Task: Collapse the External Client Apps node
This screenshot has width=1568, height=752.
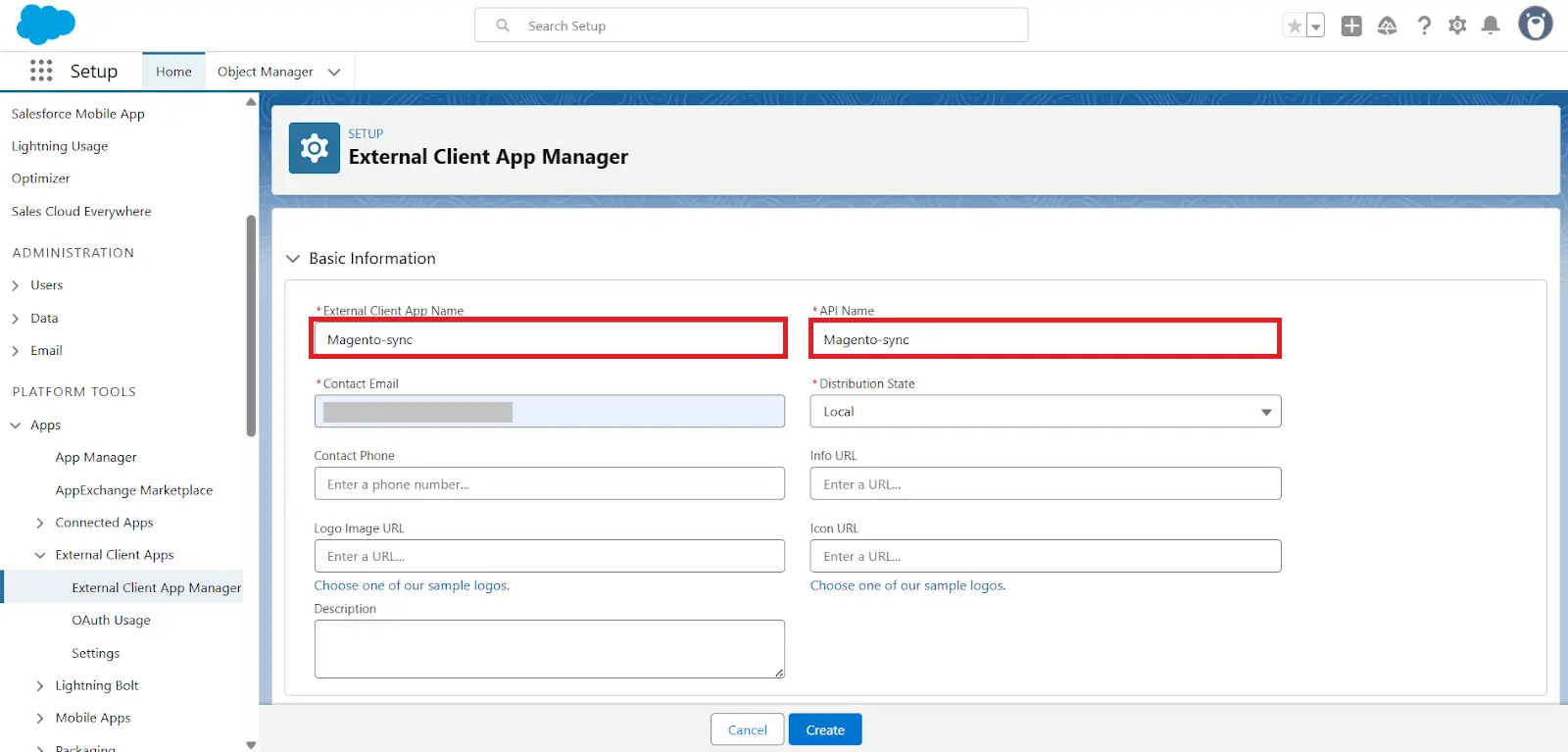Action: [40, 555]
